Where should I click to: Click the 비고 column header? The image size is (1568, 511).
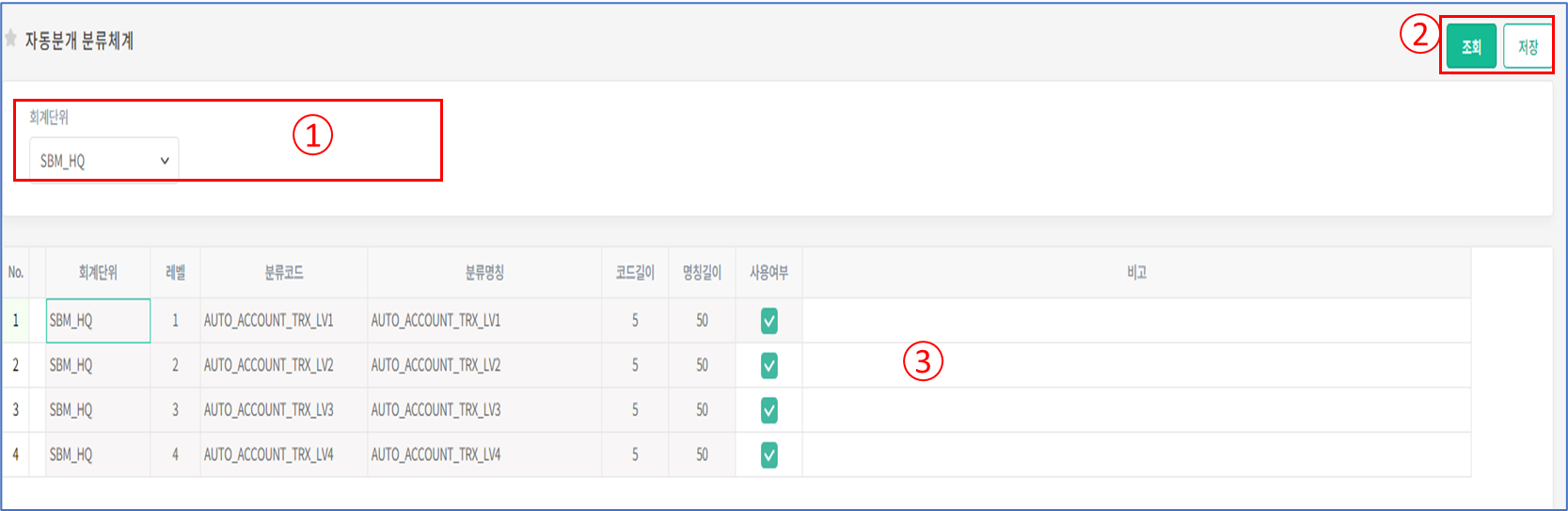(1136, 273)
